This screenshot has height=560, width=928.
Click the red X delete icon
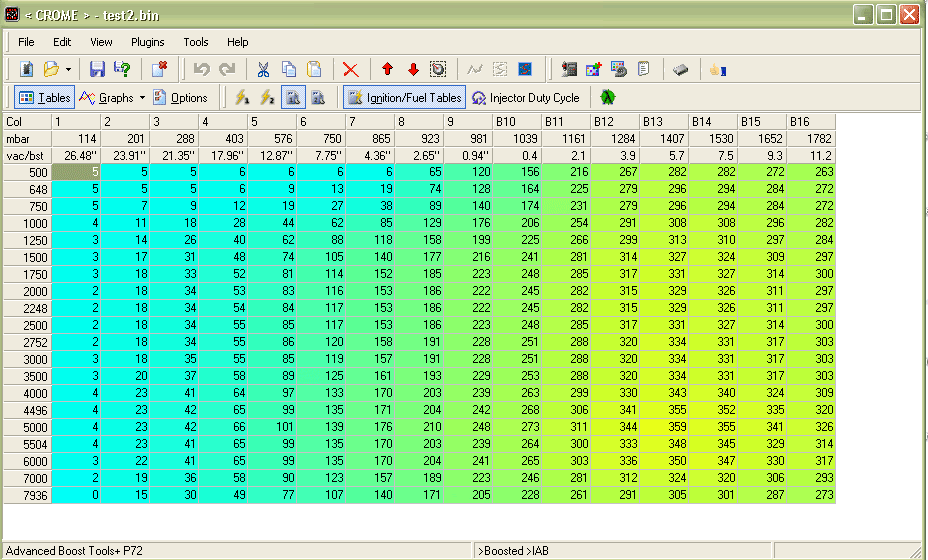350,69
